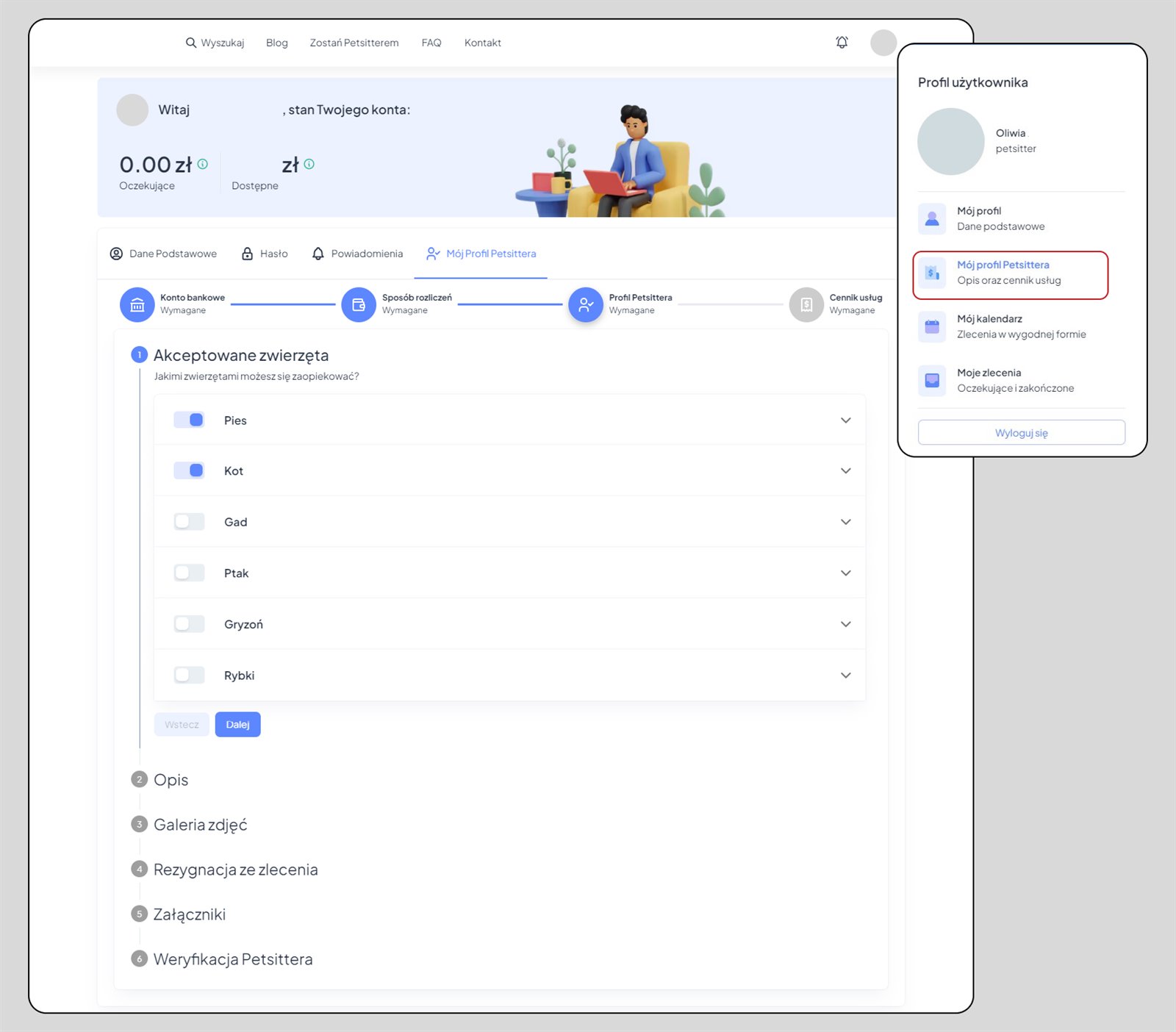Click the Sposób rozliczeń wallet icon
Viewport: 1176px width, 1032px height.
point(359,304)
